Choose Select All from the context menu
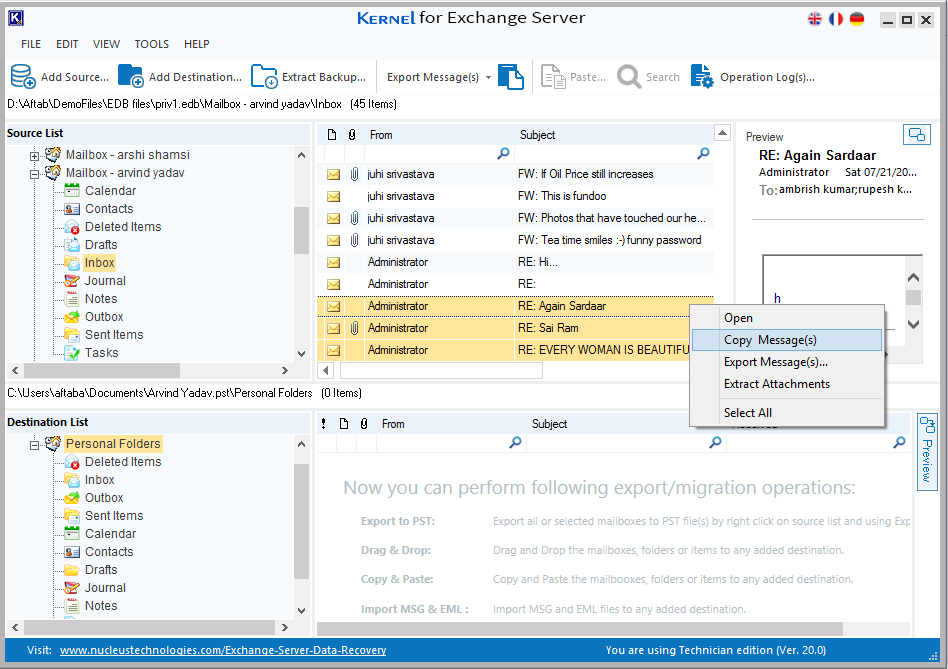948x669 pixels. click(x=787, y=413)
